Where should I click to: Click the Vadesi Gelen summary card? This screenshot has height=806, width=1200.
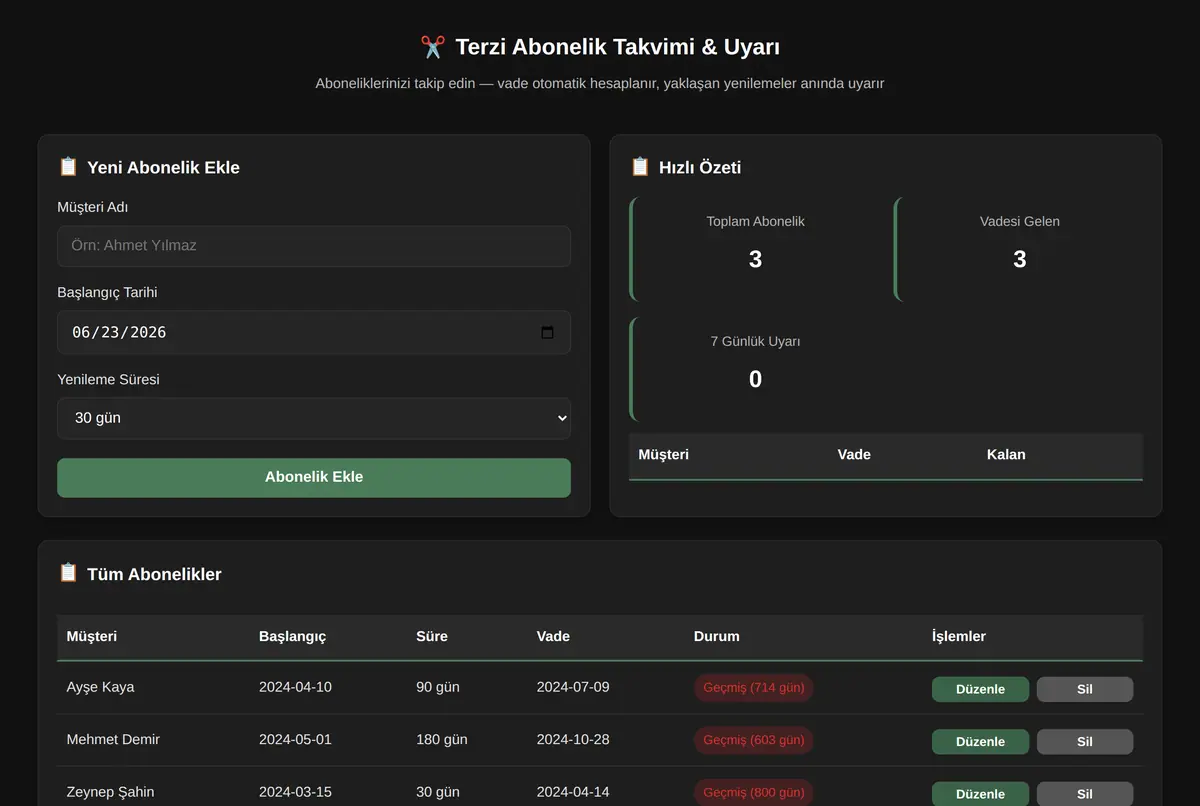(x=1019, y=249)
